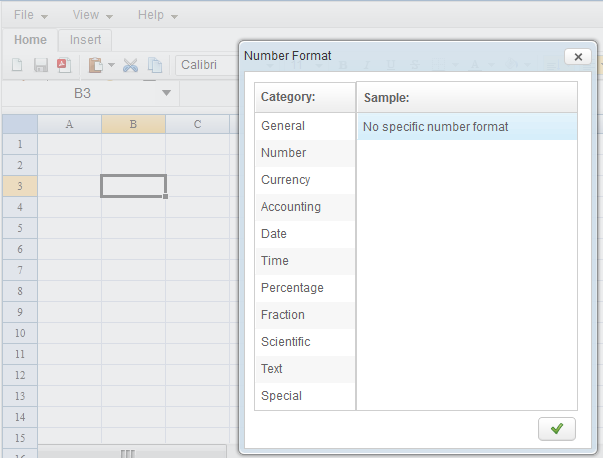This screenshot has height=458, width=603.
Task: Select column A header
Action: pos(69,124)
